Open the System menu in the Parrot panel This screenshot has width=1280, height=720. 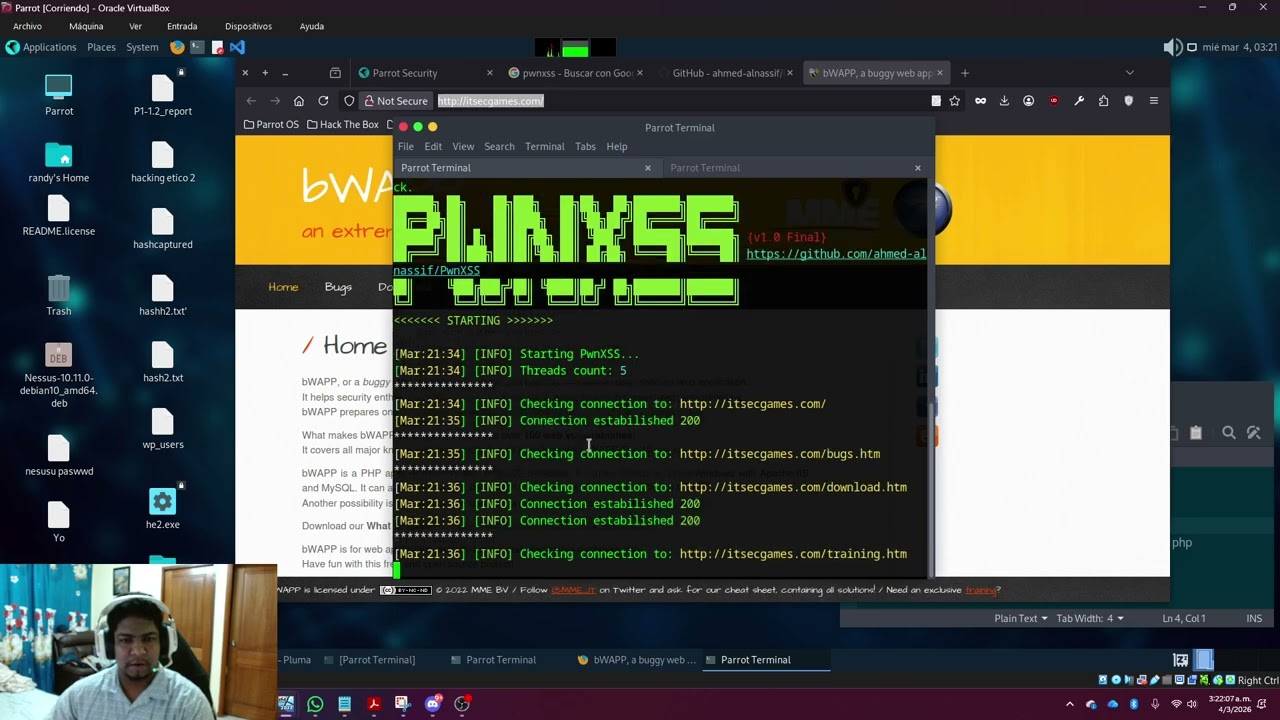click(x=142, y=47)
